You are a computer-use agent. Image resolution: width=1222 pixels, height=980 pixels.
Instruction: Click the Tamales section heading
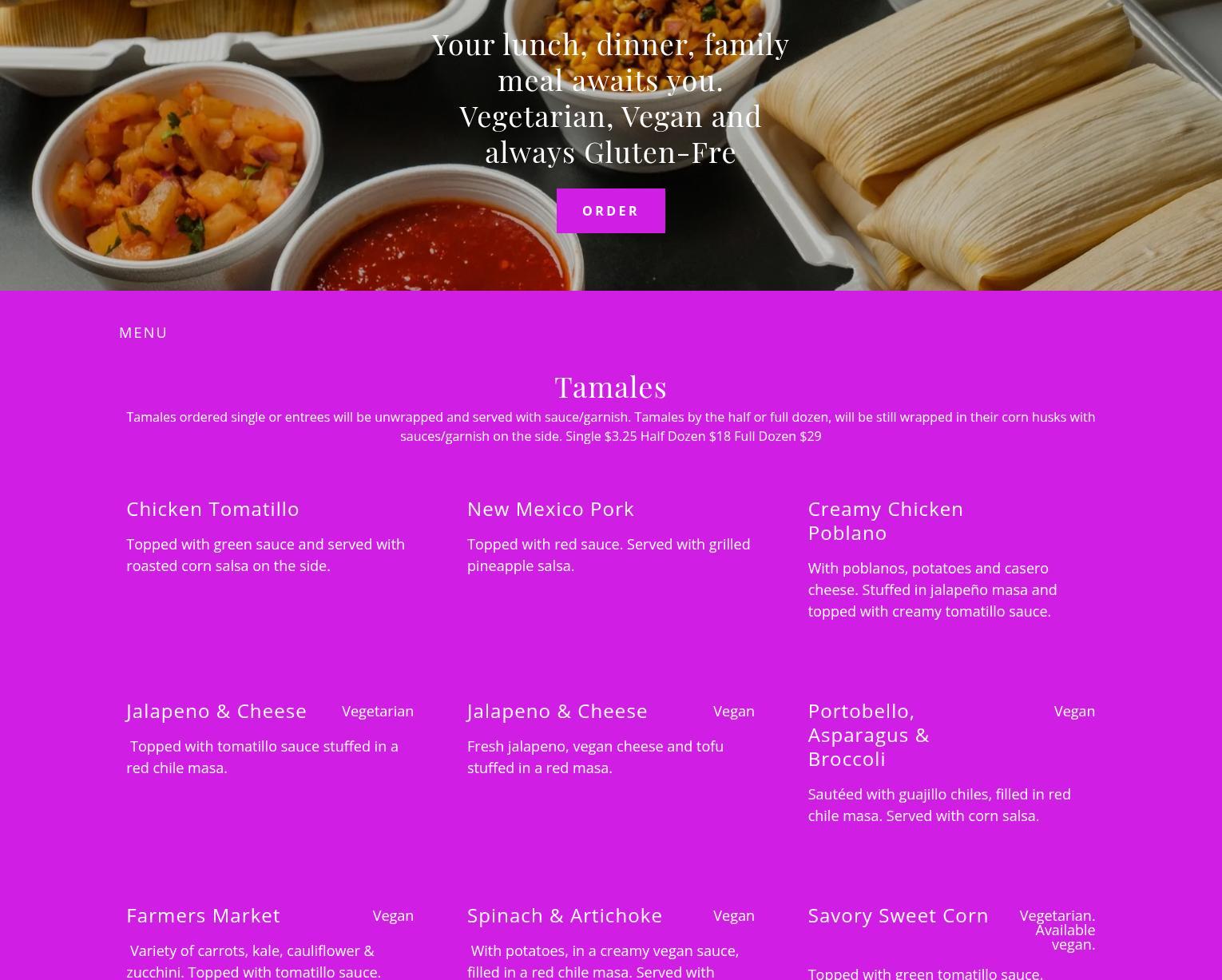point(610,387)
